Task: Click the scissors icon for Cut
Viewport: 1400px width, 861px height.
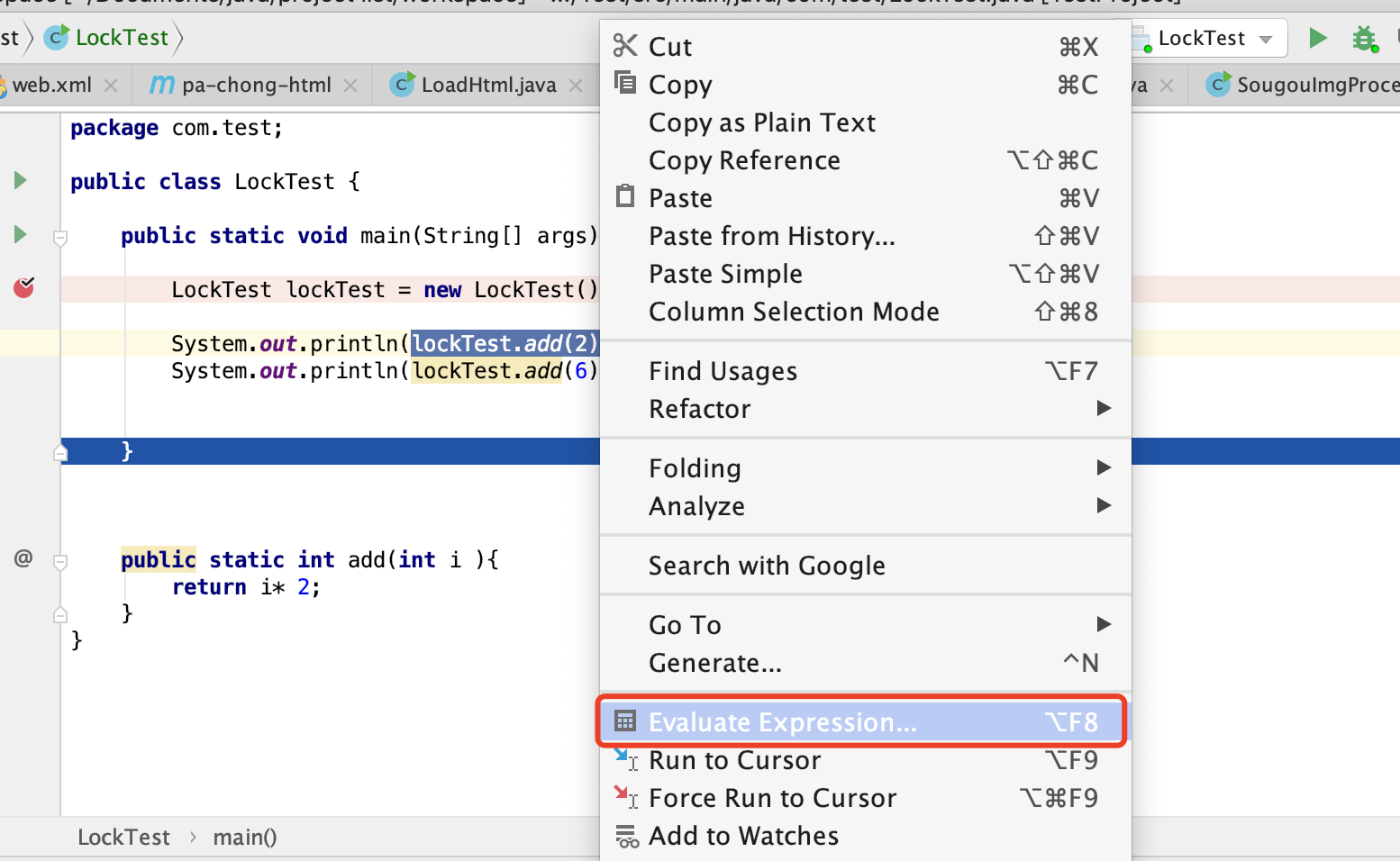Action: click(x=624, y=45)
